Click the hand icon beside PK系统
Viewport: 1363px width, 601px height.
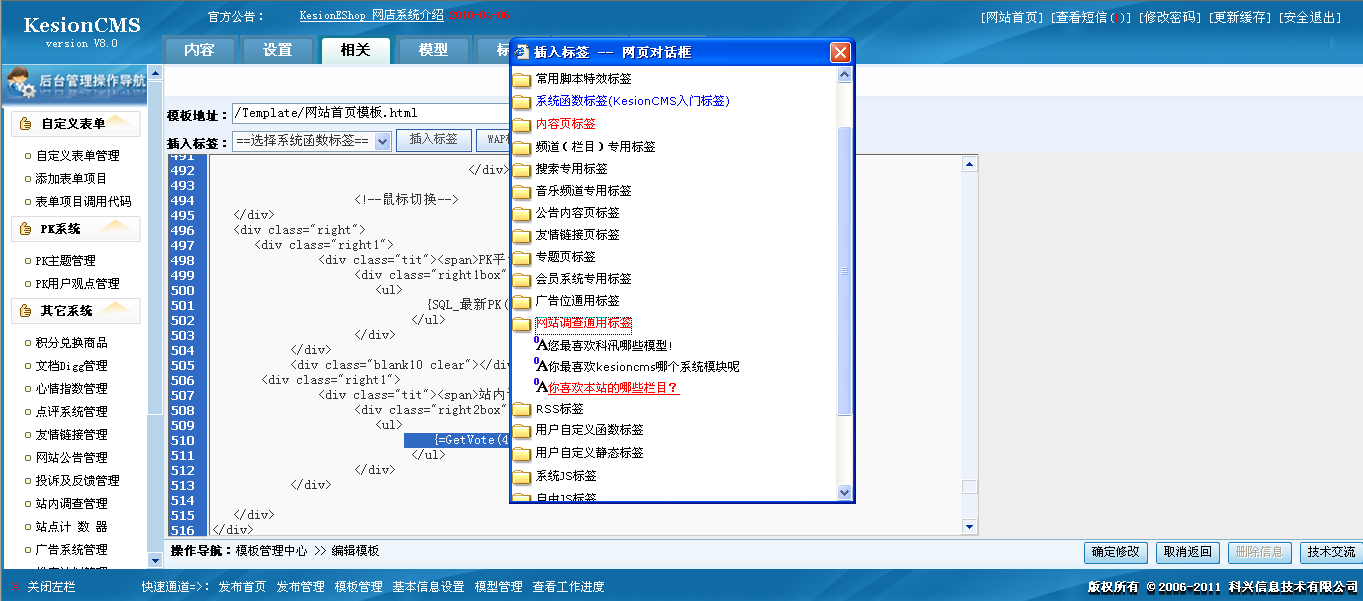26,229
